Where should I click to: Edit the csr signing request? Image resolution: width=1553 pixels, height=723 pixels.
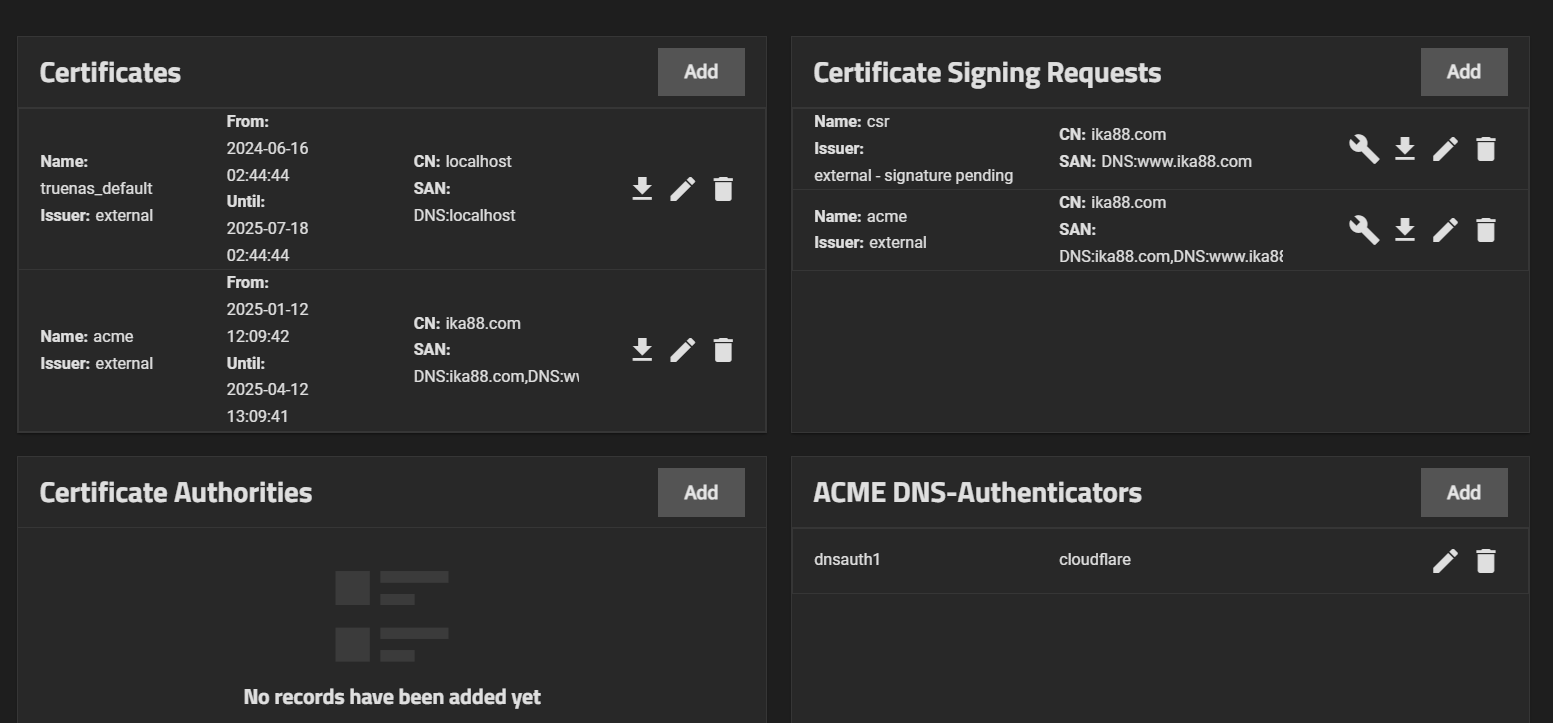[1445, 149]
